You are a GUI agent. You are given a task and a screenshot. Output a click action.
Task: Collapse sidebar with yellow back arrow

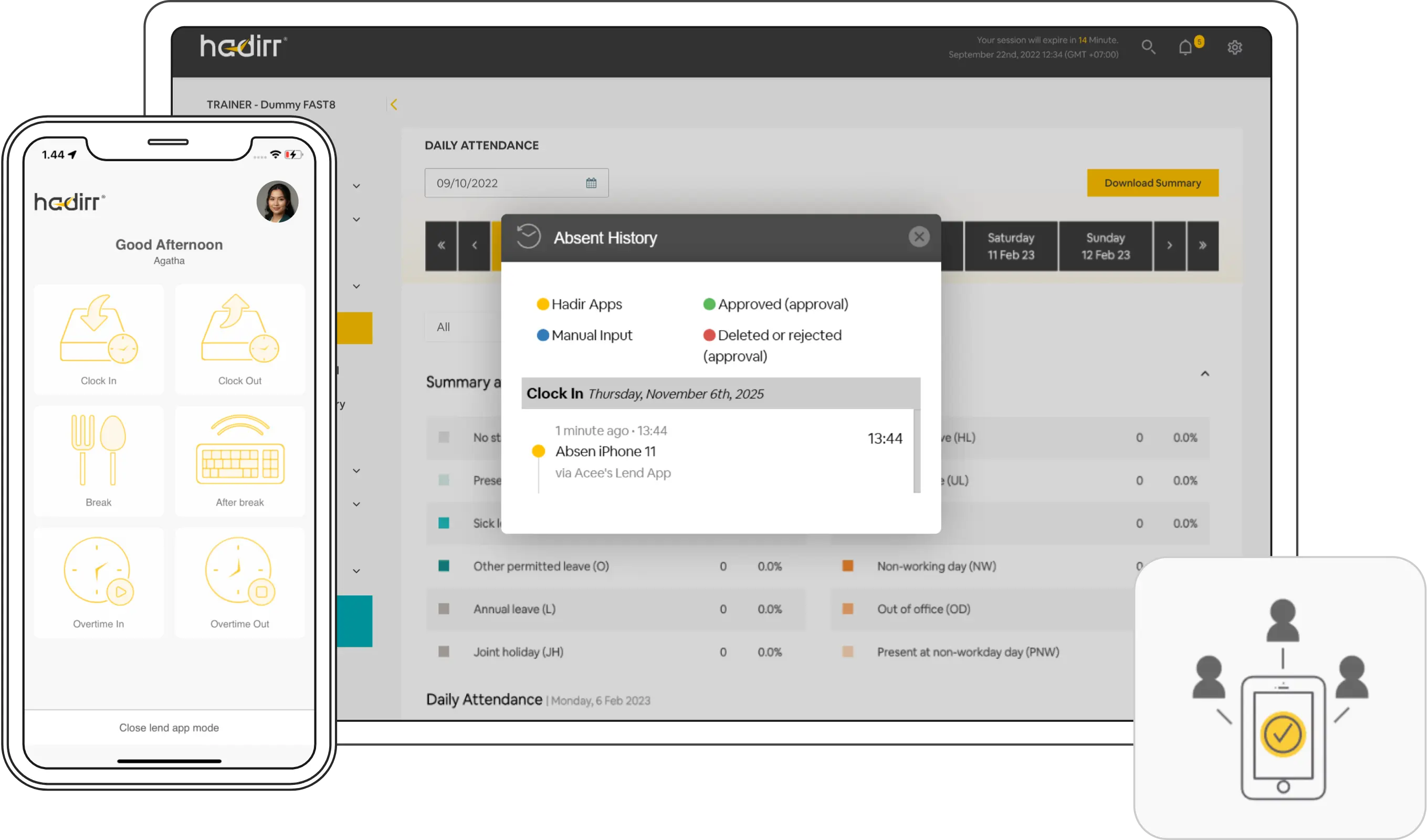394,104
